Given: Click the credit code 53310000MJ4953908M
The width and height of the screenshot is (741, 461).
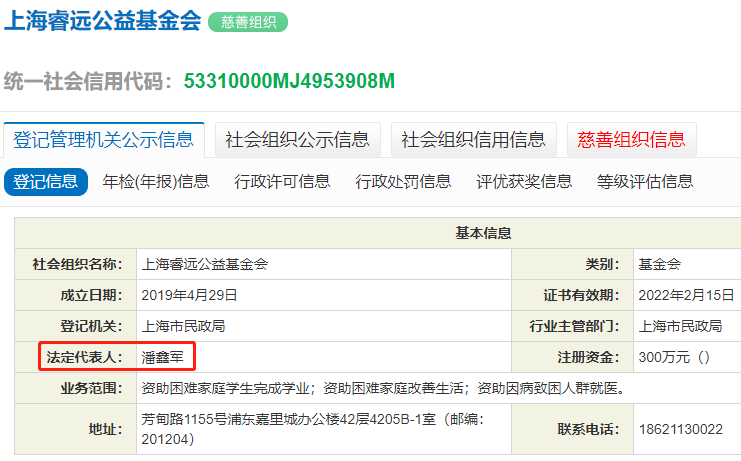Looking at the screenshot, I should pyautogui.click(x=289, y=81).
